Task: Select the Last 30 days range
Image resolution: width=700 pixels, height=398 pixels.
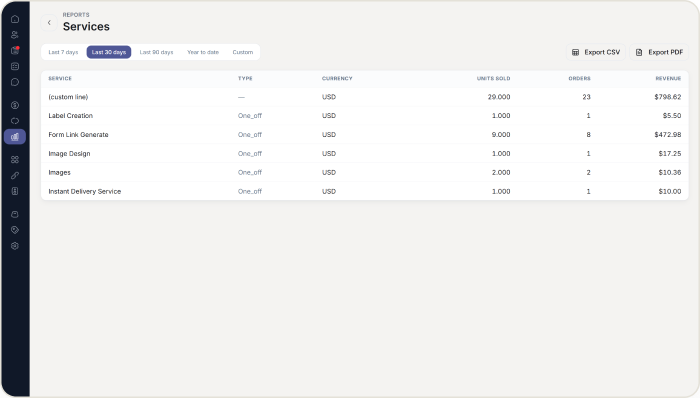Action: [109, 52]
